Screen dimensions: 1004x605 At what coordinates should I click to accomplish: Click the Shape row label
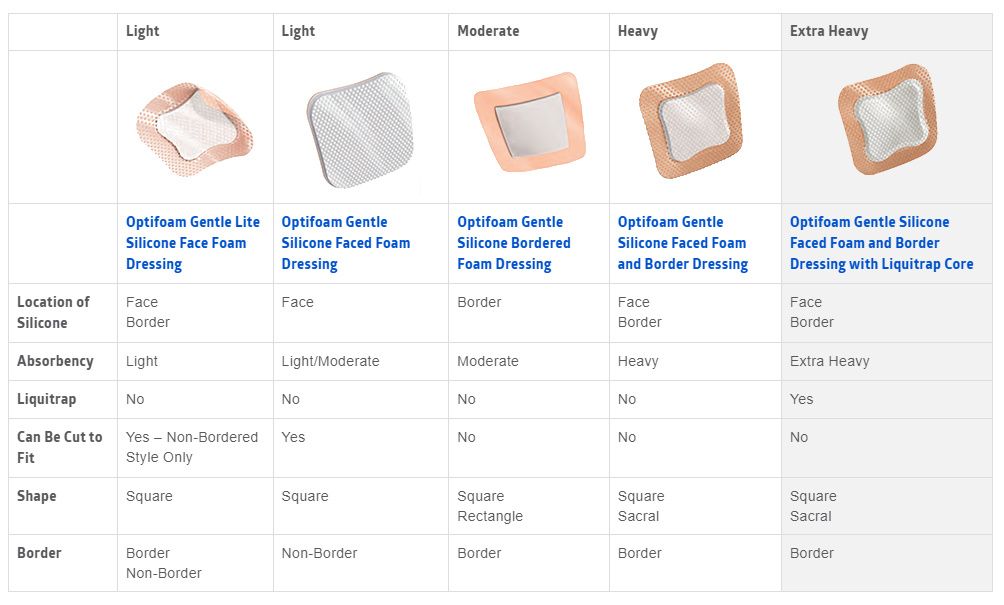coord(36,496)
